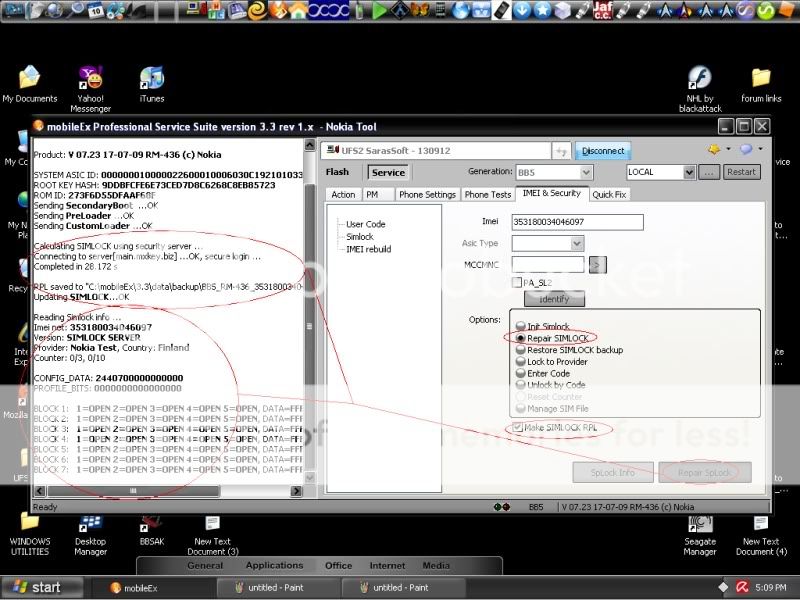
Task: Open the Seagate Manager desktop icon
Action: (700, 535)
